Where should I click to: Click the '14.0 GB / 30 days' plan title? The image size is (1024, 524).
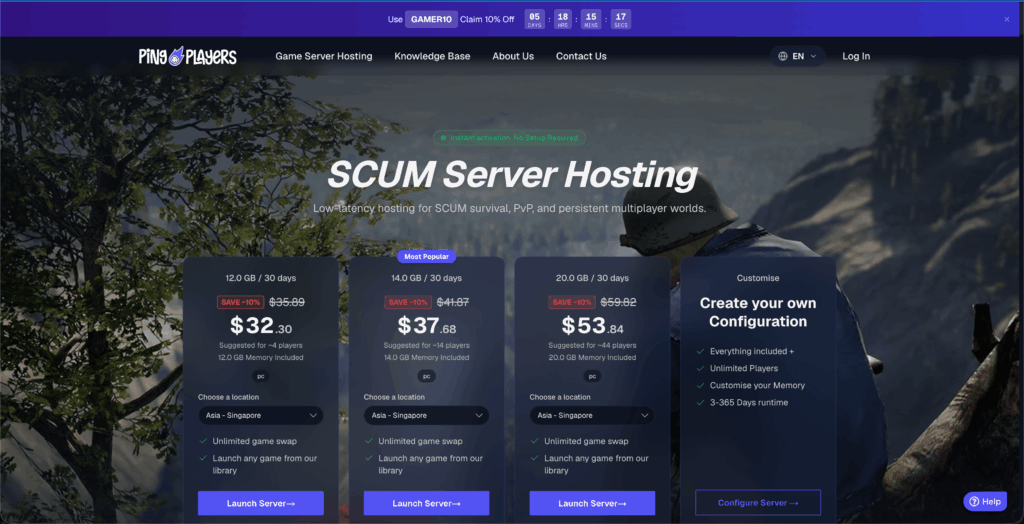[x=426, y=278]
